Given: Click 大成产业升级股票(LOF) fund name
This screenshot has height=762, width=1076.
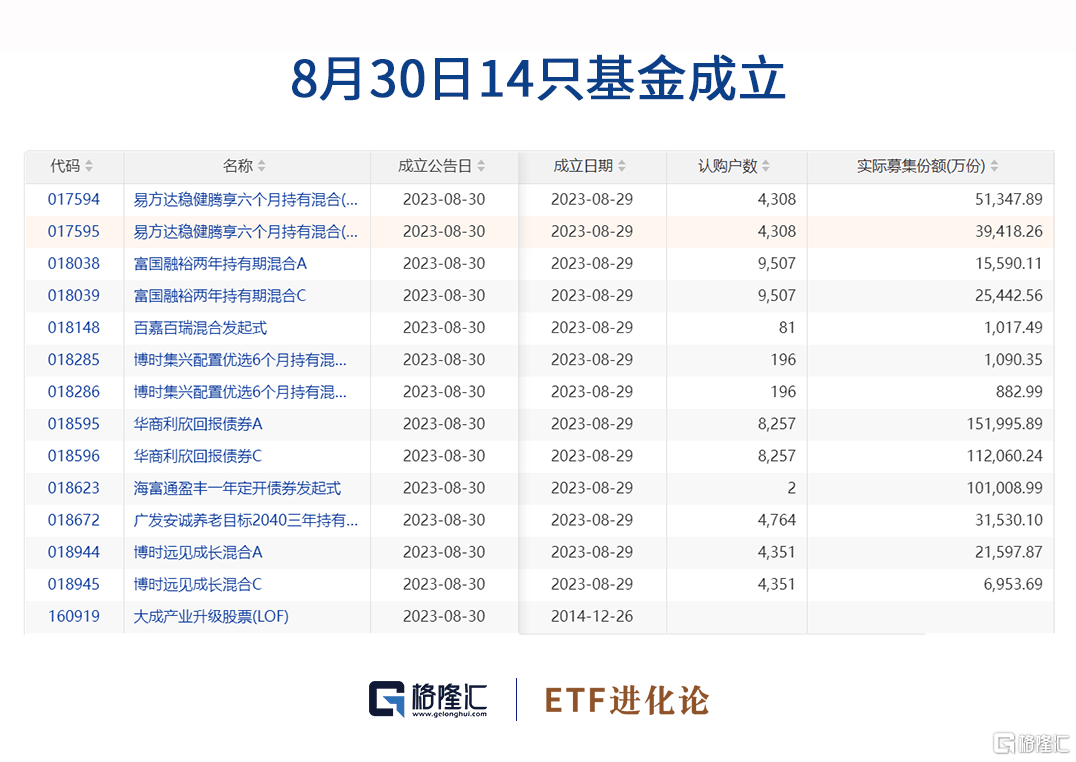Looking at the screenshot, I should [211, 616].
